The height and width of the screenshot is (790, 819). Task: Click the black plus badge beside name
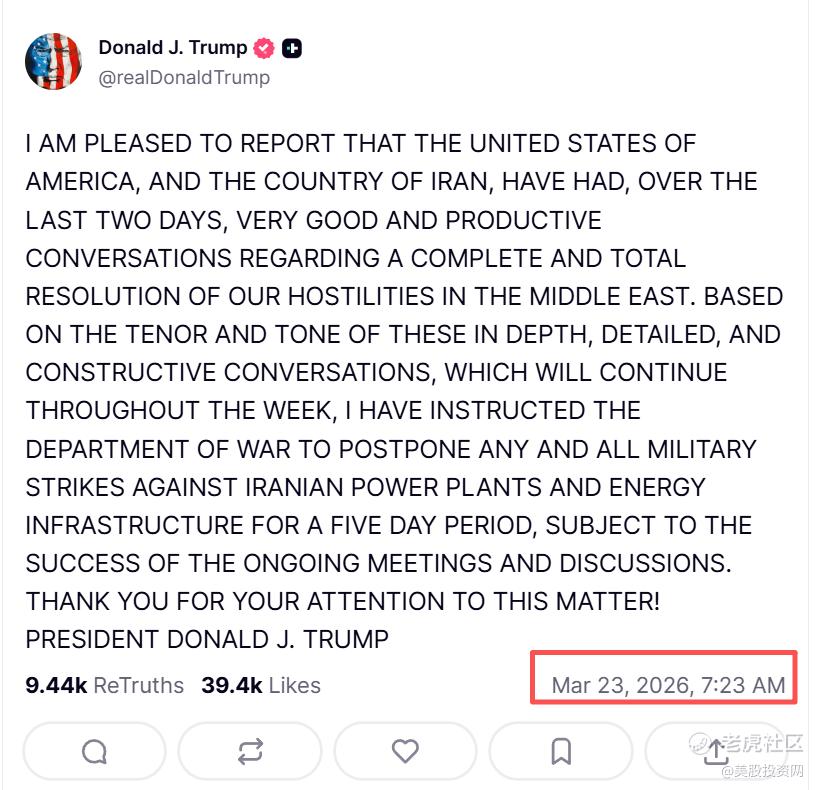click(292, 47)
